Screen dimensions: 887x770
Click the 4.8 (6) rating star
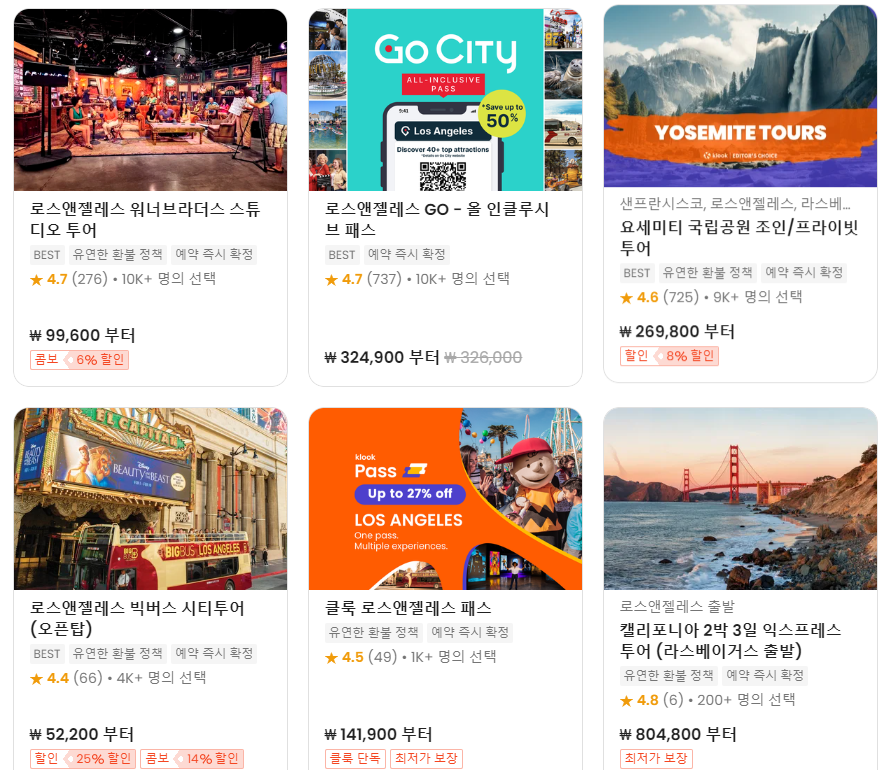point(626,701)
